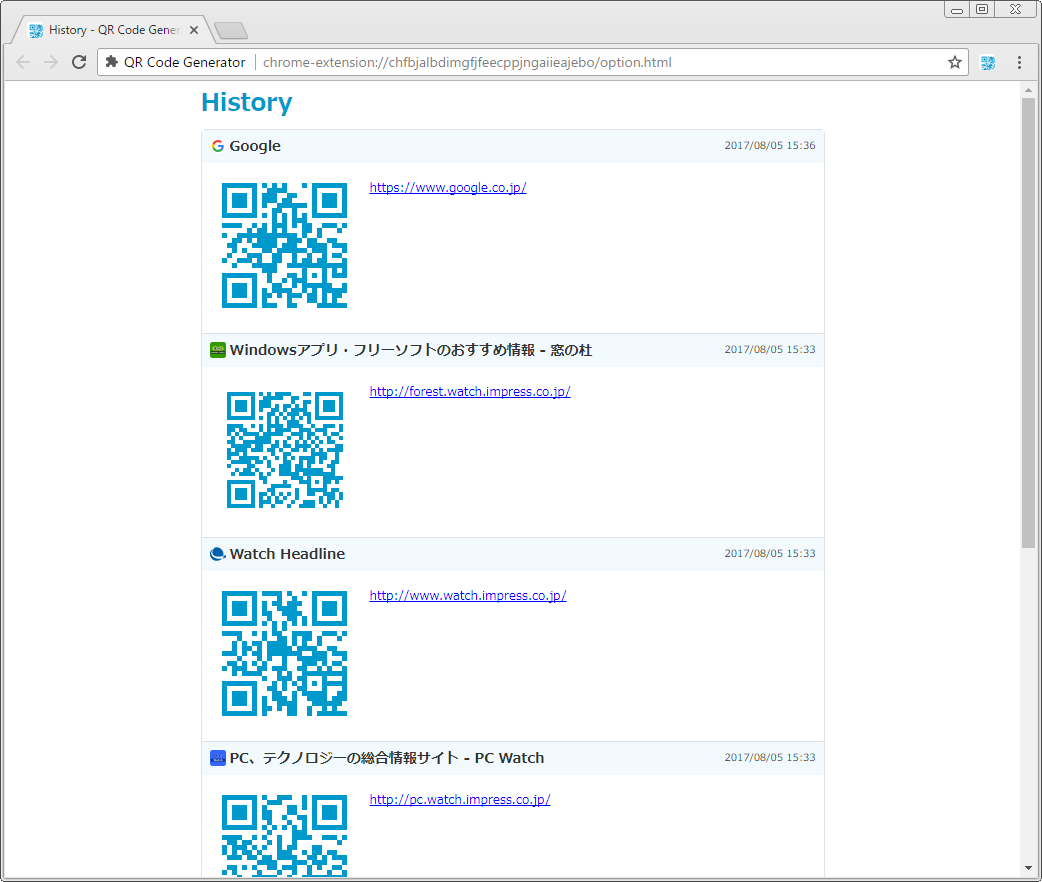Click the scrollbar up arrow
The height and width of the screenshot is (882, 1042).
click(x=1029, y=90)
